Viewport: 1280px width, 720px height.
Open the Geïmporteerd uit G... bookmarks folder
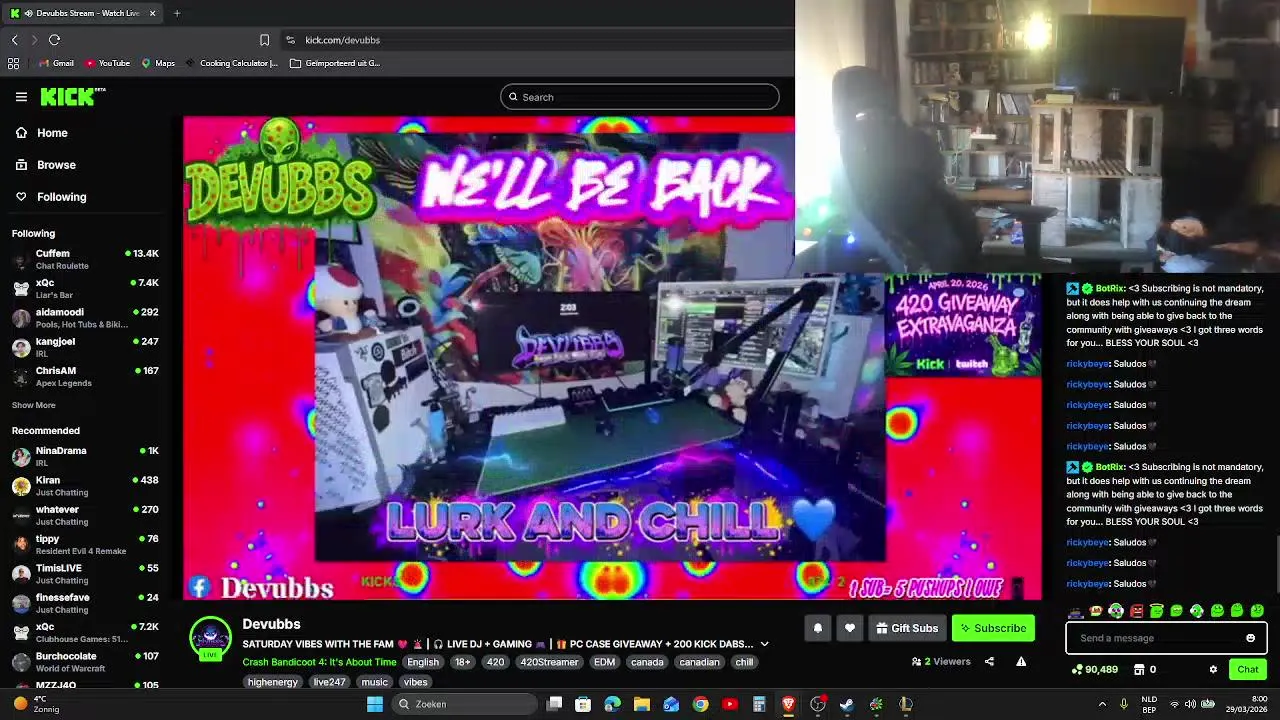[x=335, y=63]
